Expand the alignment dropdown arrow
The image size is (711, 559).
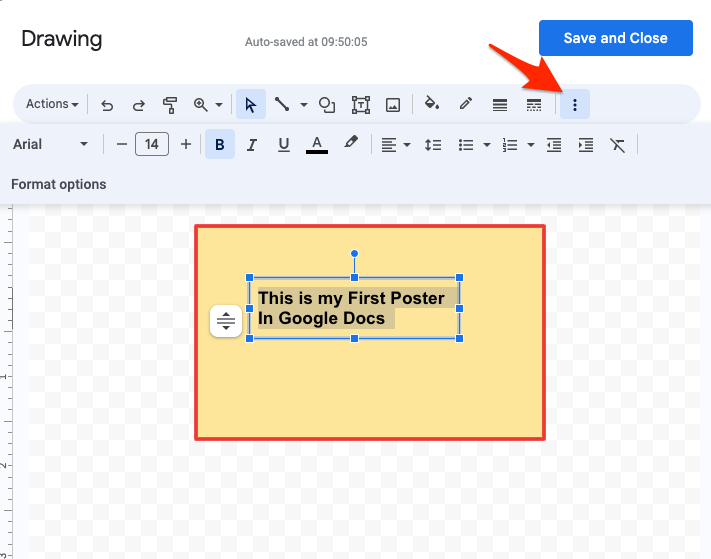(407, 145)
